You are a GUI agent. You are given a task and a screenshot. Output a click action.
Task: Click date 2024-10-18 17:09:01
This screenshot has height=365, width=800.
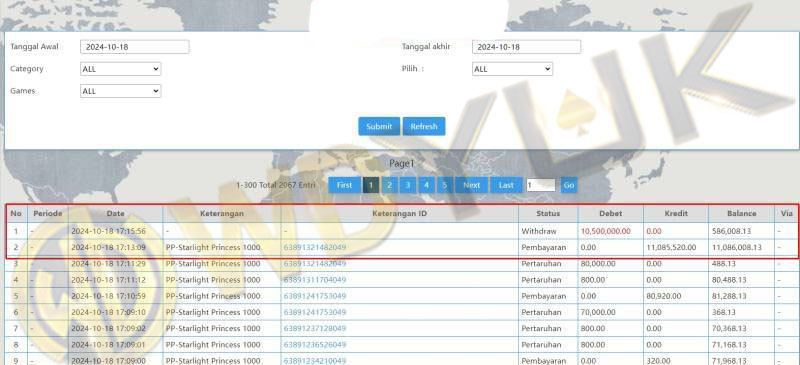pyautogui.click(x=108, y=345)
